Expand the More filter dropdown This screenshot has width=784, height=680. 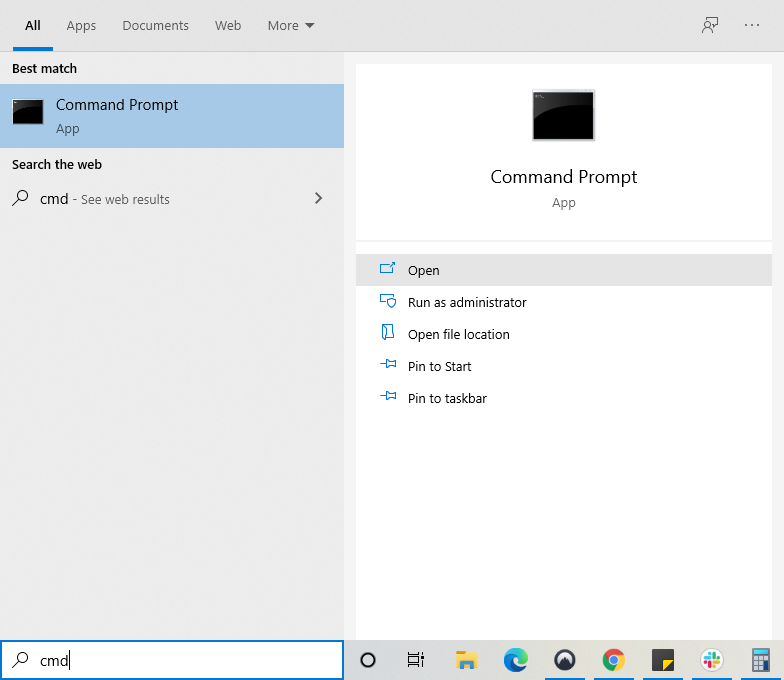pos(291,26)
